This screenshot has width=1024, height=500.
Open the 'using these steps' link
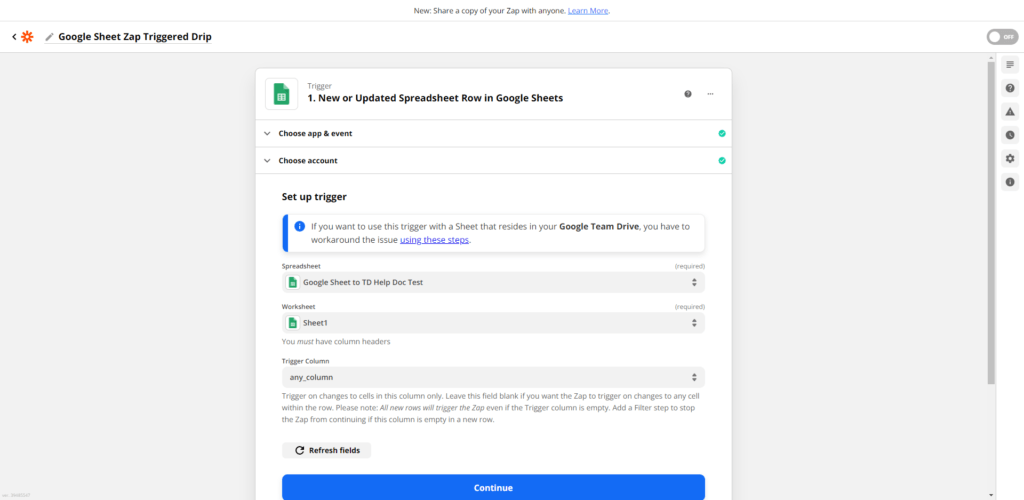(x=434, y=240)
